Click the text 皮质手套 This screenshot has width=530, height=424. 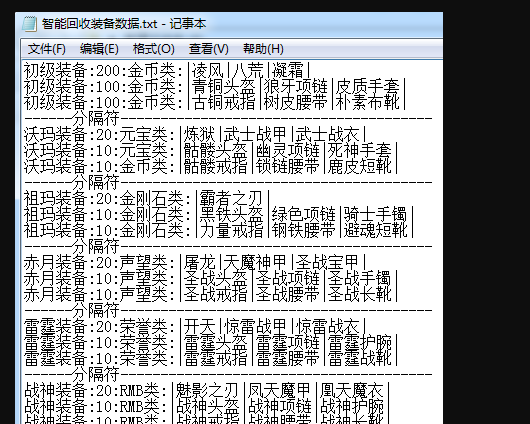[x=368, y=86]
